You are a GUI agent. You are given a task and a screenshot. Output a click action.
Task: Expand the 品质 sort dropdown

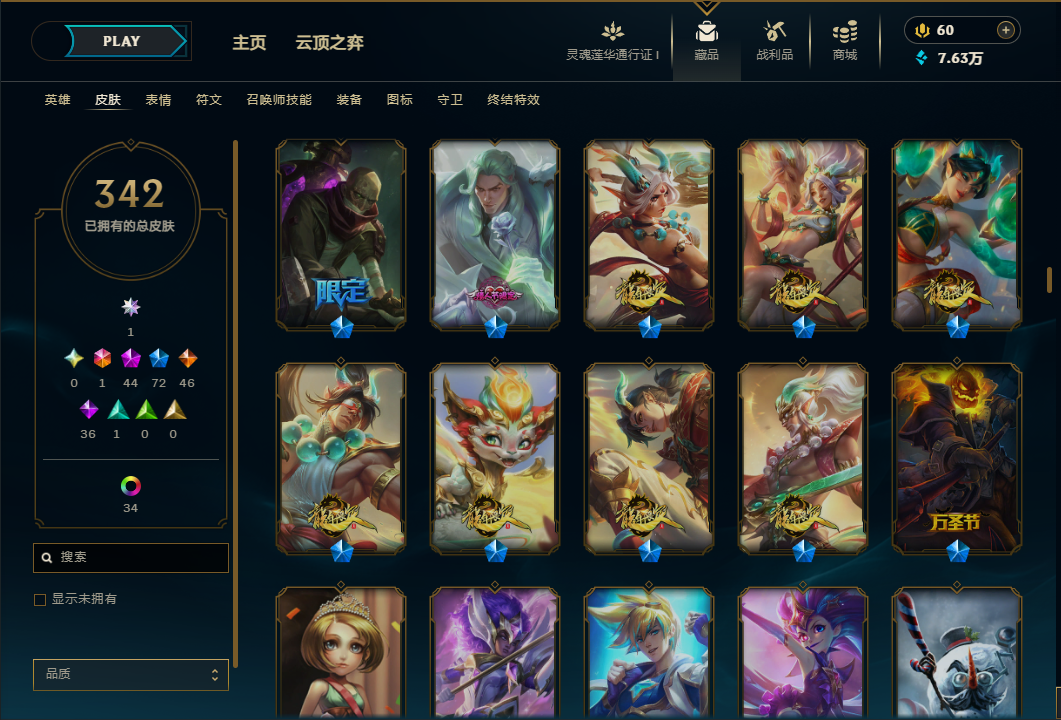pos(131,674)
